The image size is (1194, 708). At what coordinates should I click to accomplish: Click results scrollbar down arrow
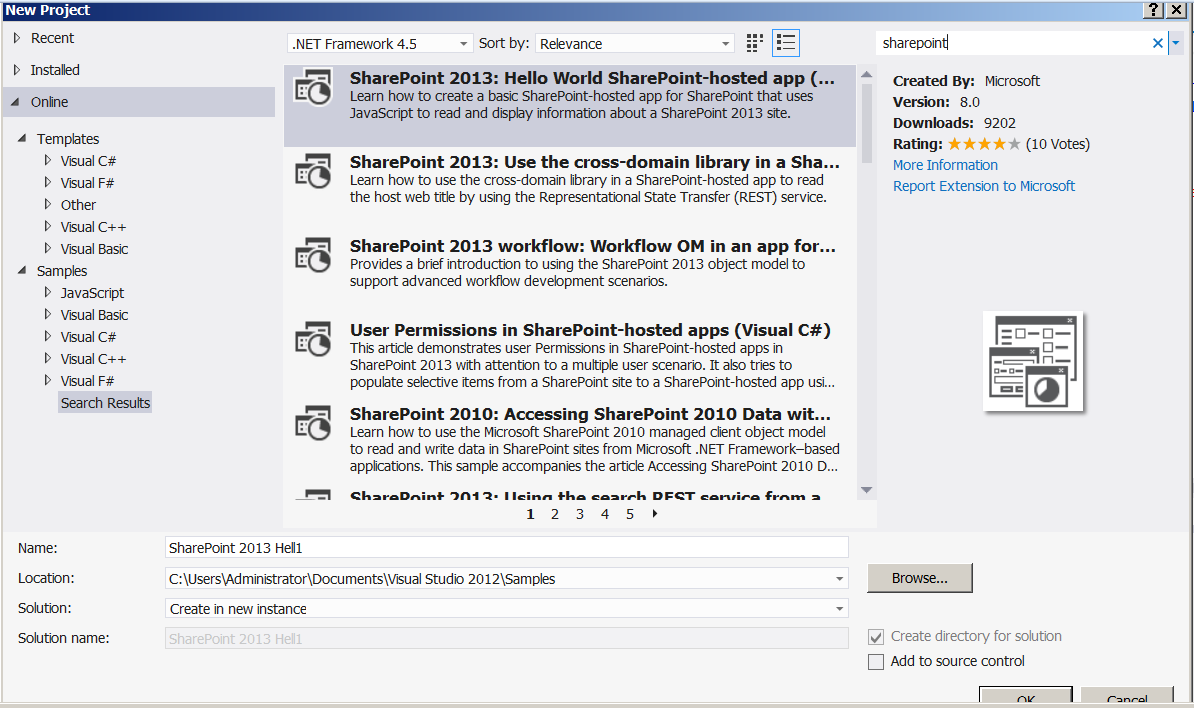point(867,490)
